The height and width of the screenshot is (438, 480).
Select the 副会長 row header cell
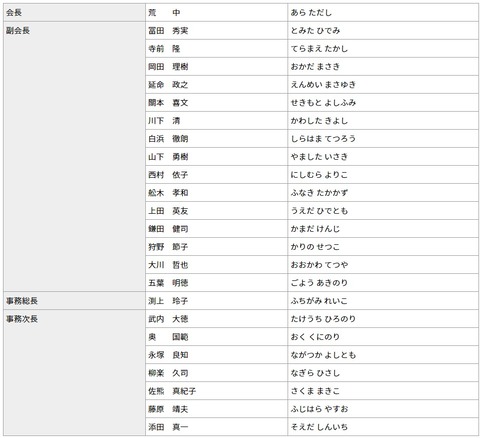coord(75,157)
